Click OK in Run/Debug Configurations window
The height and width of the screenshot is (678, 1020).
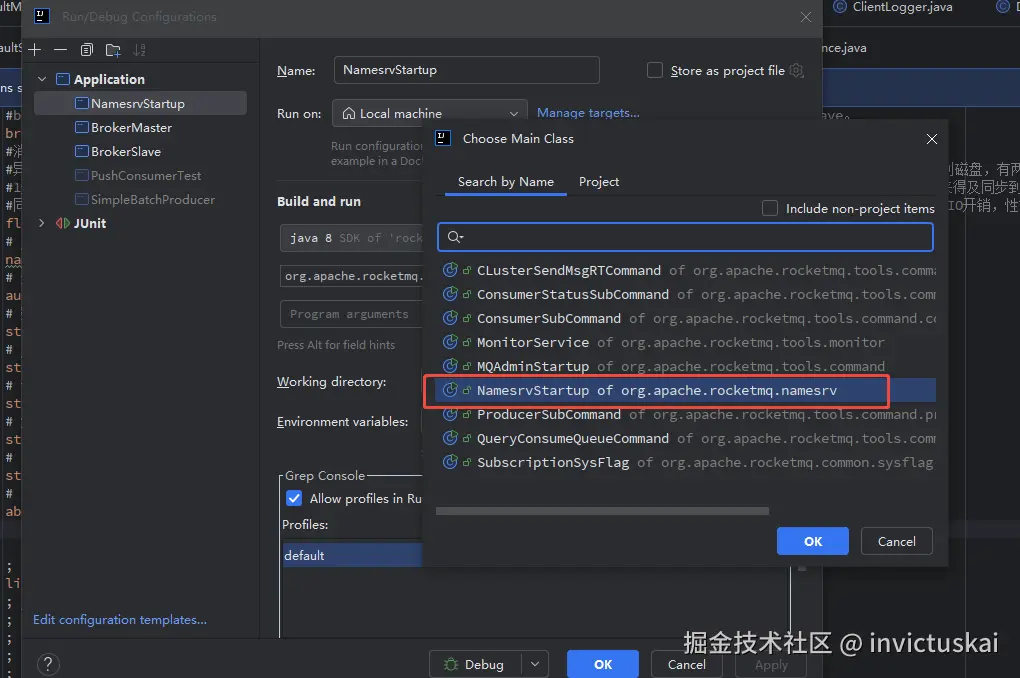pyautogui.click(x=602, y=664)
